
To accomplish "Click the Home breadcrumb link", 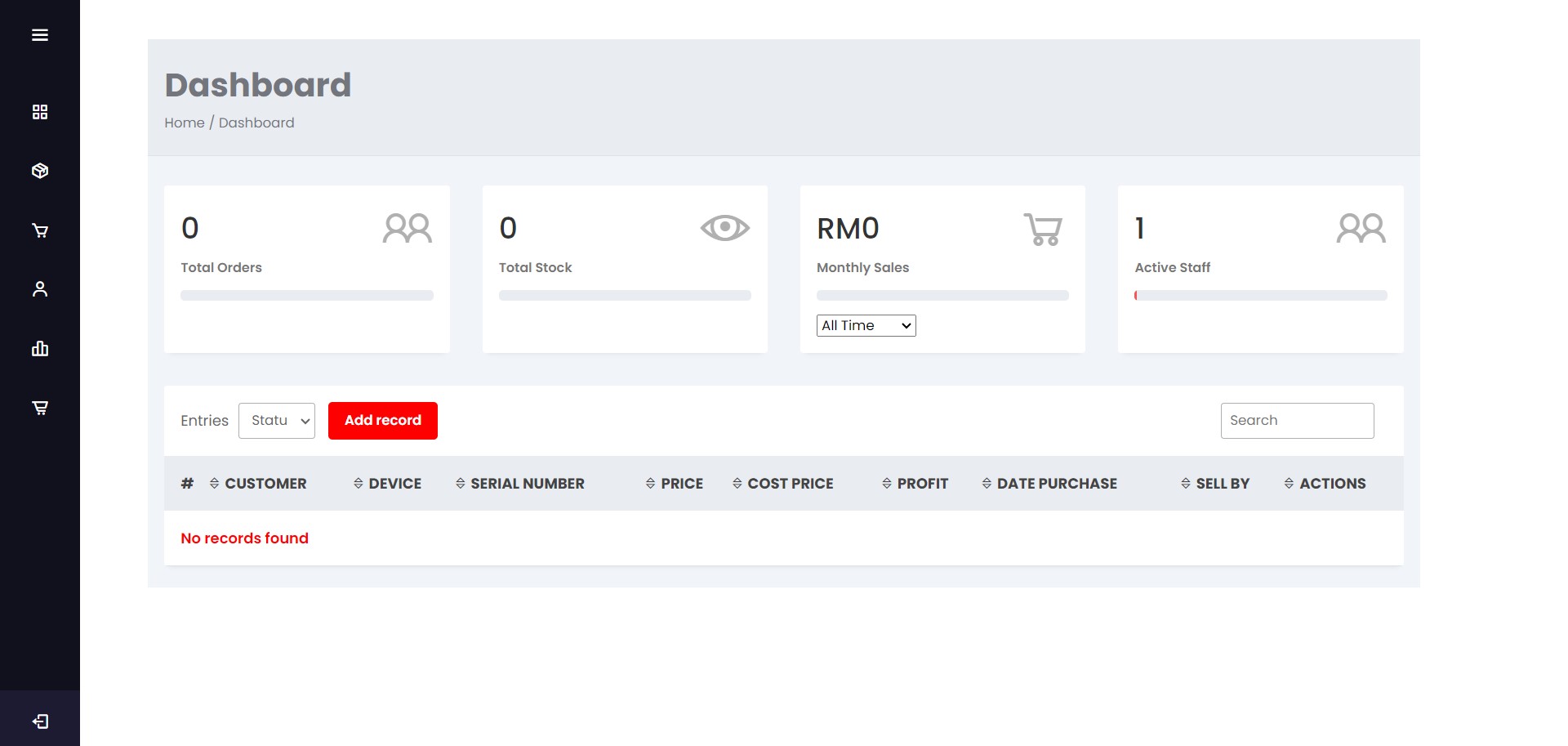I will (184, 123).
